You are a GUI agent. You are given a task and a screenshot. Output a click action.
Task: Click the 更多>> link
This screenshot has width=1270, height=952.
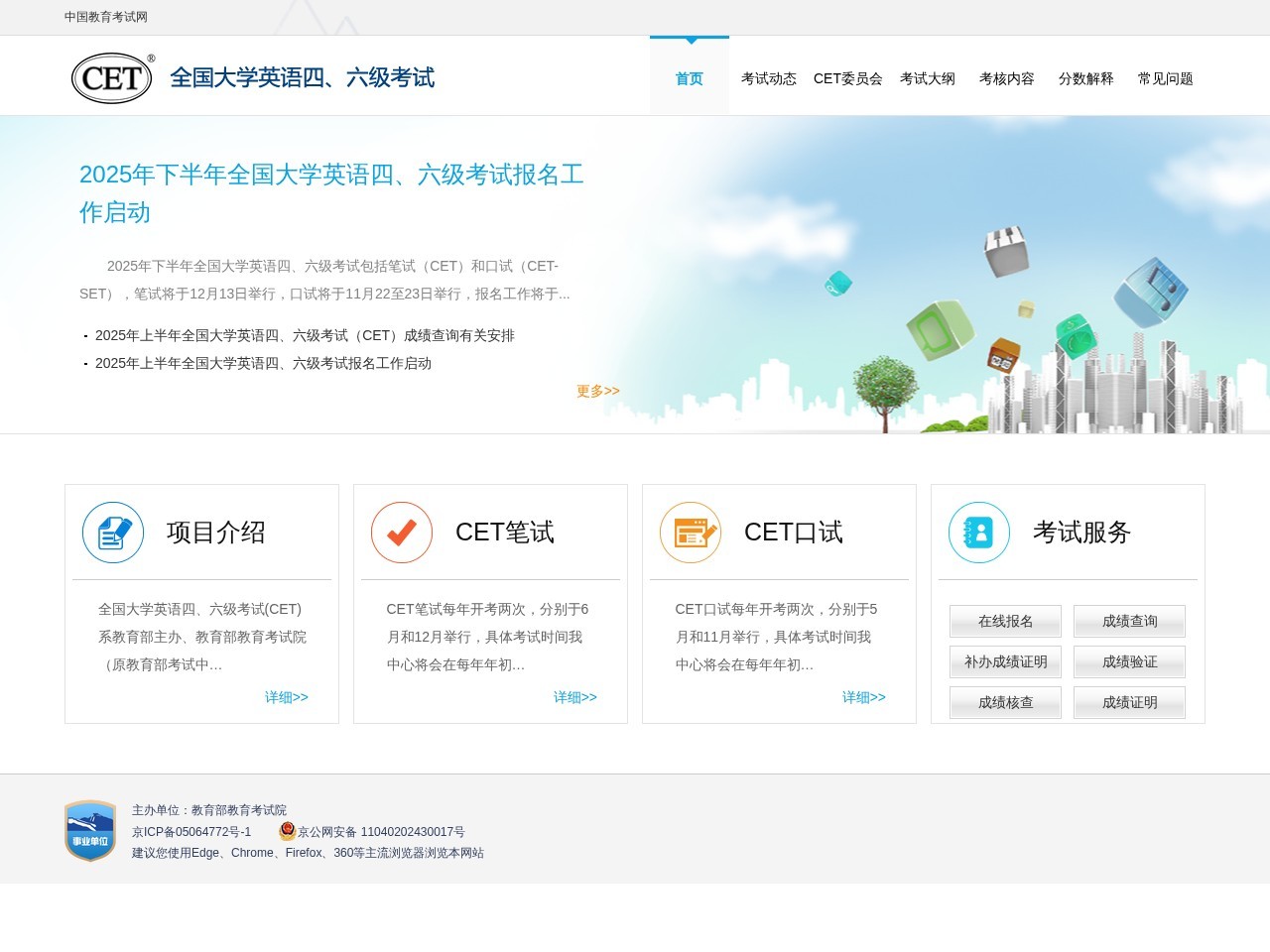(595, 391)
